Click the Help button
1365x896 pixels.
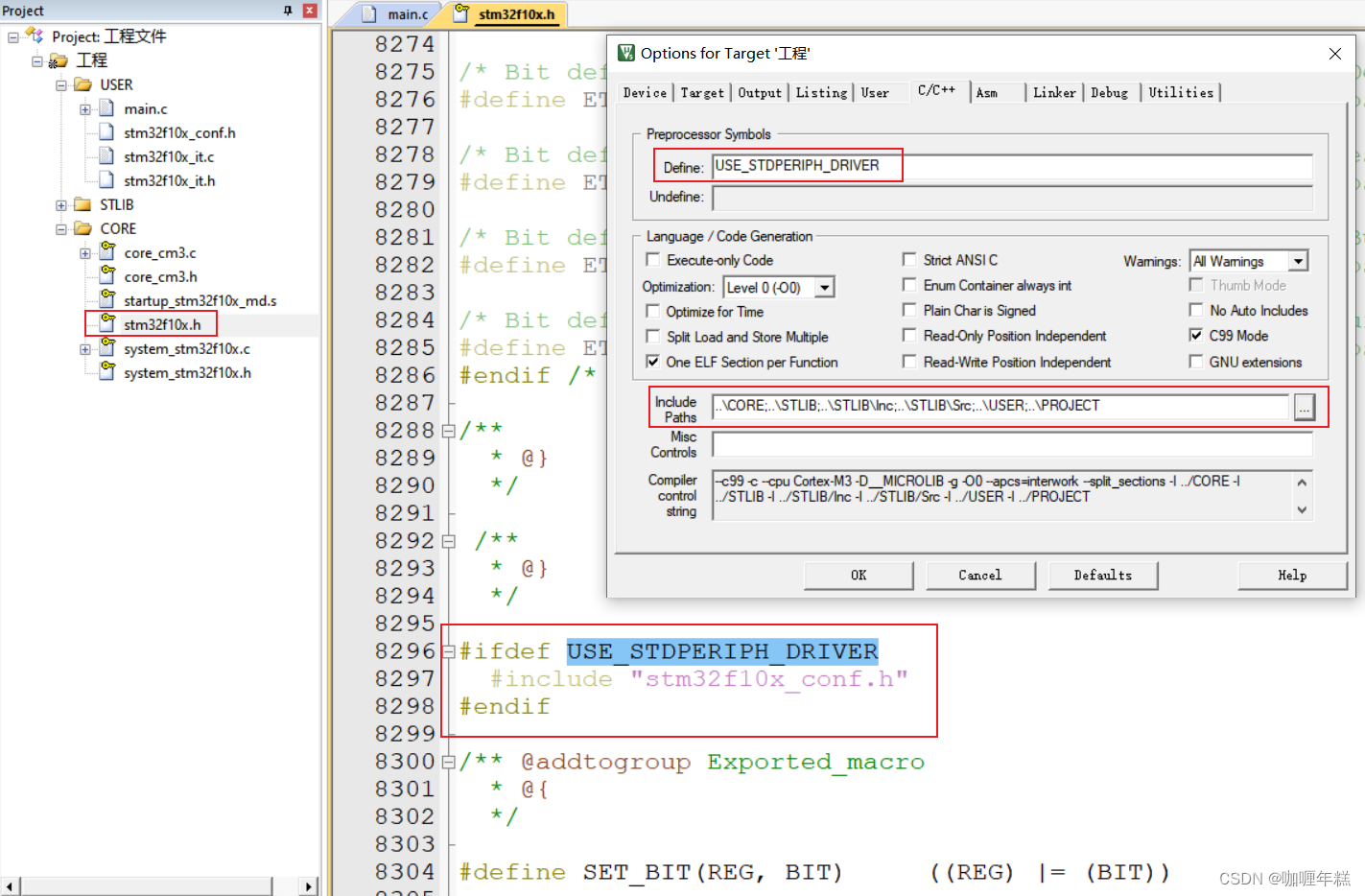tap(1292, 575)
